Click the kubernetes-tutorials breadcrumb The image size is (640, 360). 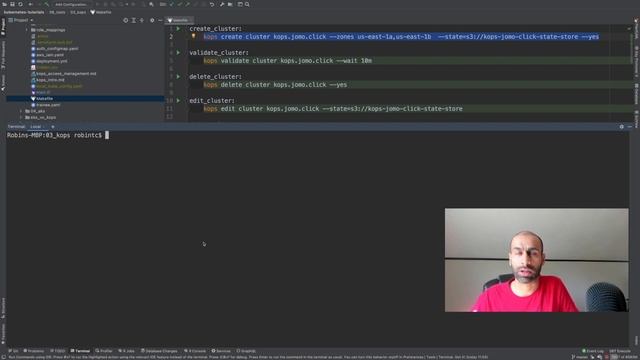click(x=24, y=12)
